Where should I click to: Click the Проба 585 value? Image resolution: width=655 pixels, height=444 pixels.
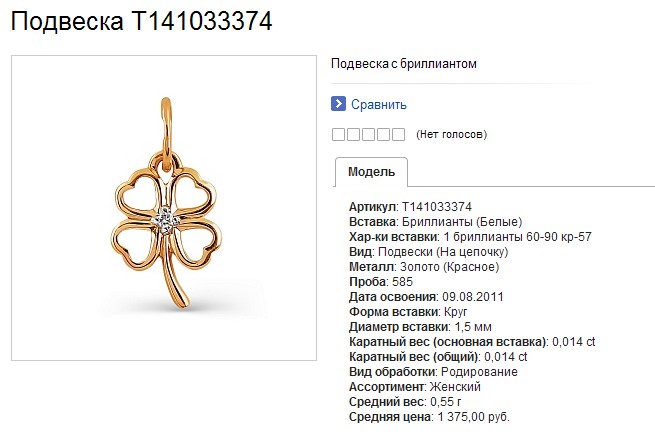402,282
